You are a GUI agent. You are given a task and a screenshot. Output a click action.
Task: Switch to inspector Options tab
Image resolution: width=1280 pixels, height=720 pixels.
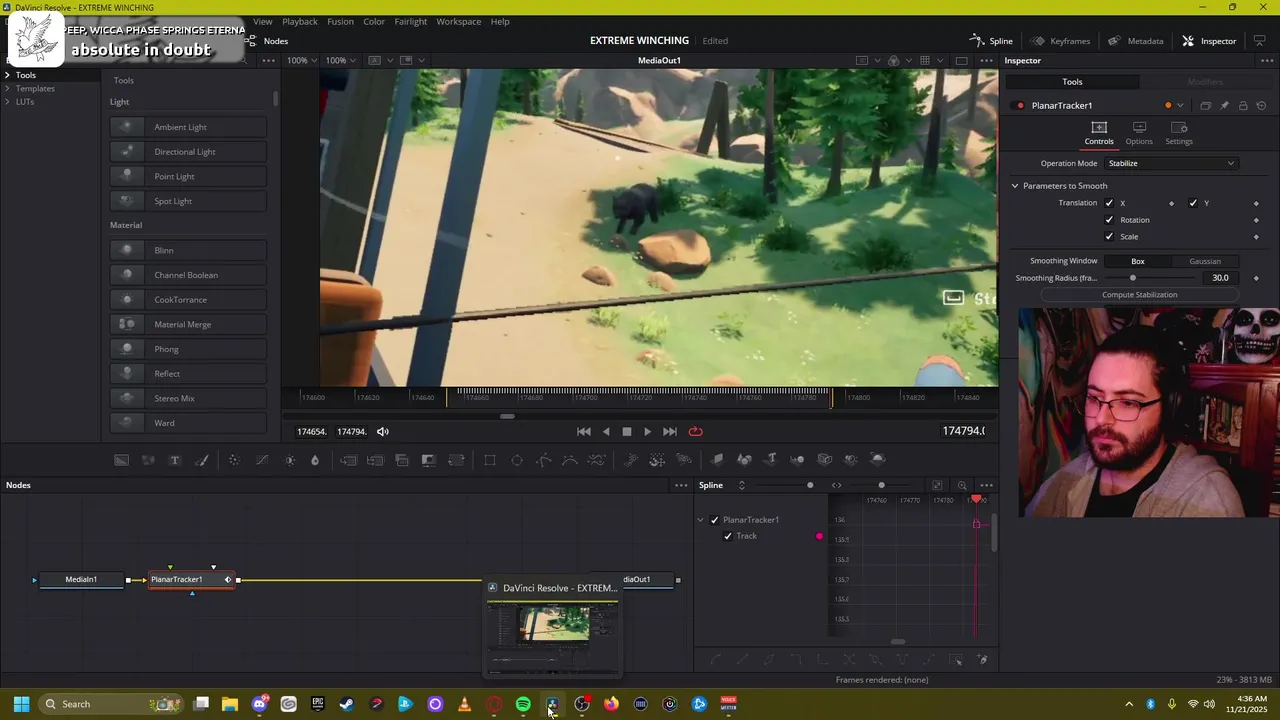tap(1139, 133)
